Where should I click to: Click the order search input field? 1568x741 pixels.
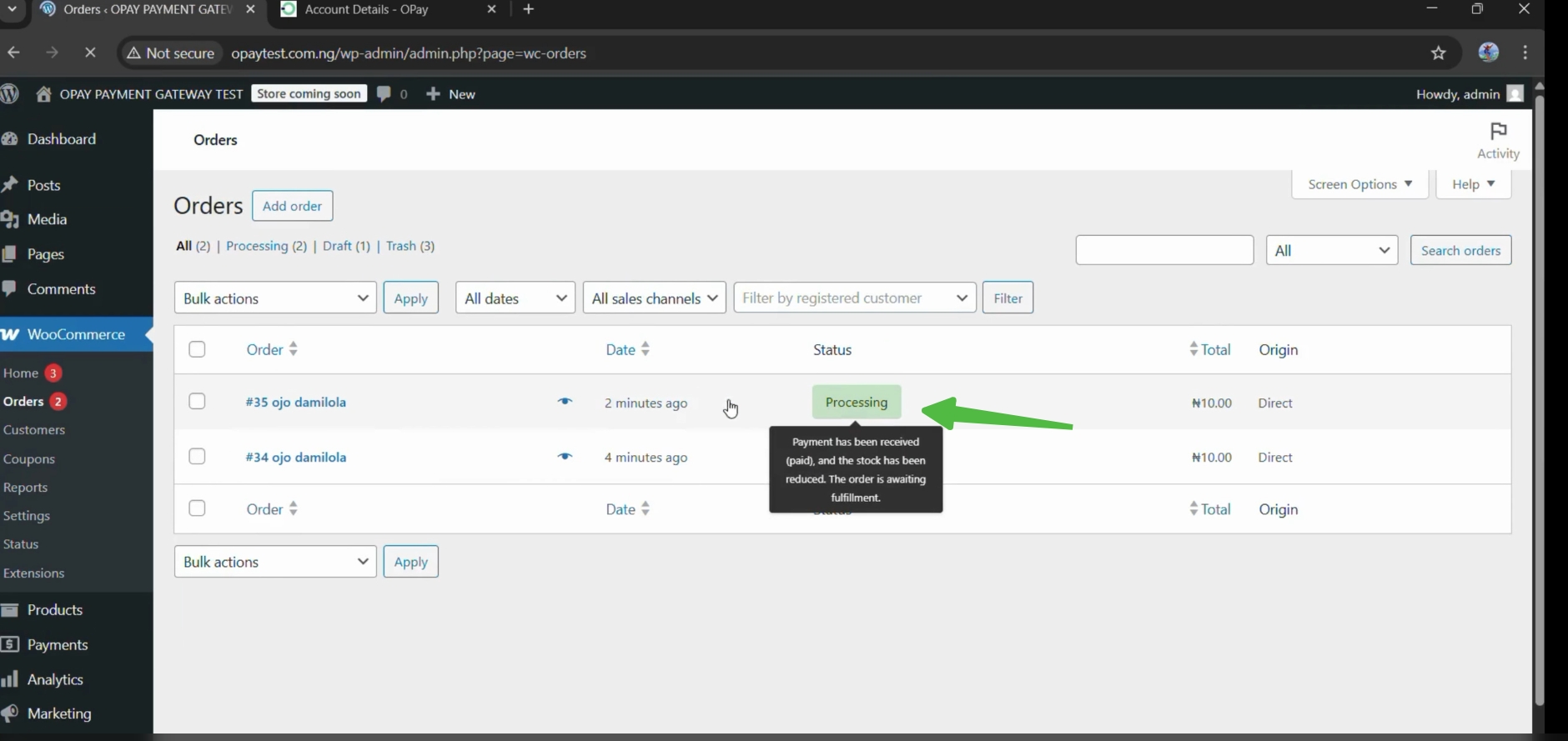pos(1164,250)
